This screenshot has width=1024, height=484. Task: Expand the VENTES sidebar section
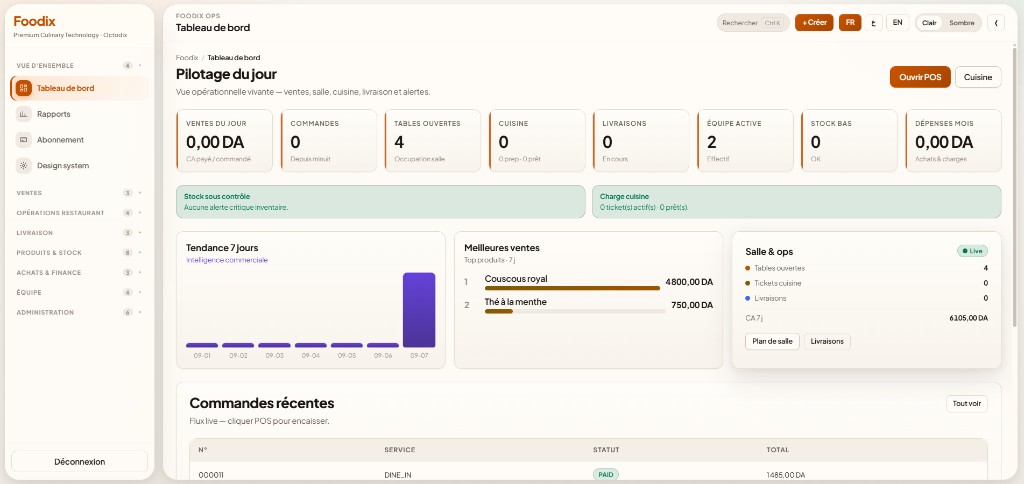(x=80, y=193)
